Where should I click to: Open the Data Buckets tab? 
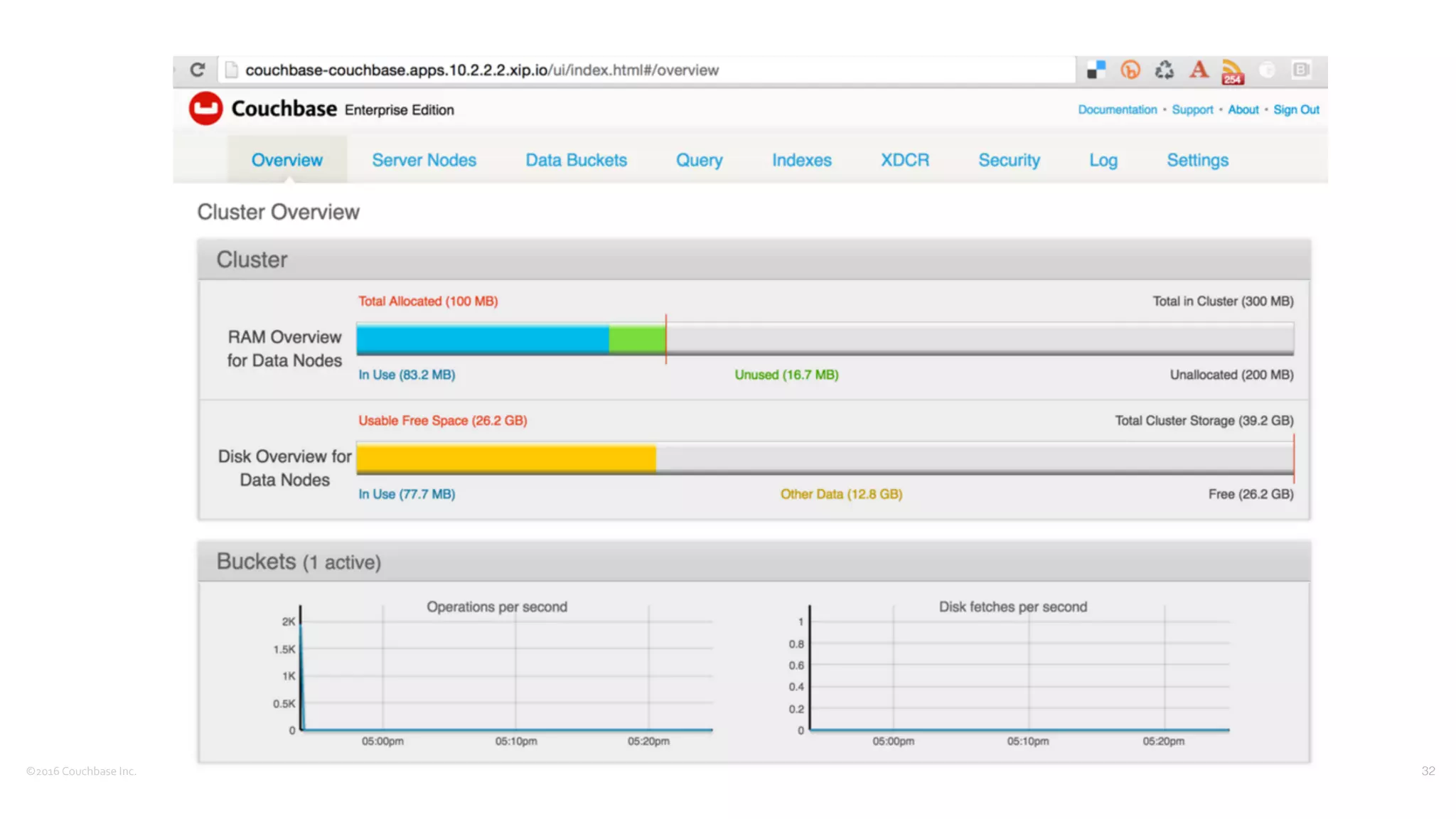[x=576, y=160]
